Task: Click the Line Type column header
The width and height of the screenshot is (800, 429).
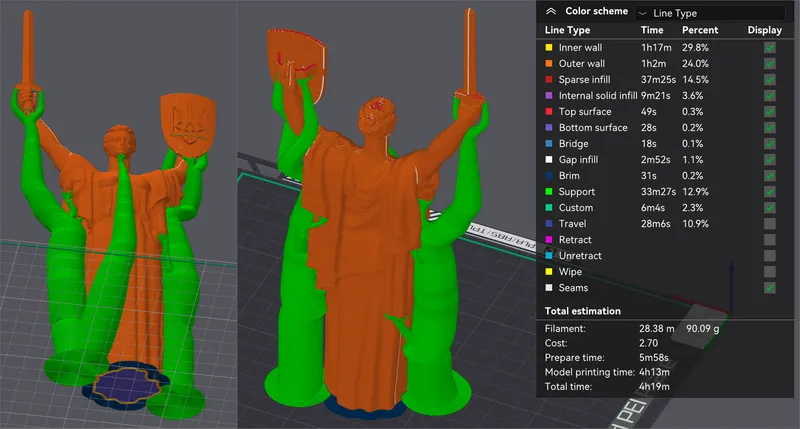Action: (x=567, y=30)
